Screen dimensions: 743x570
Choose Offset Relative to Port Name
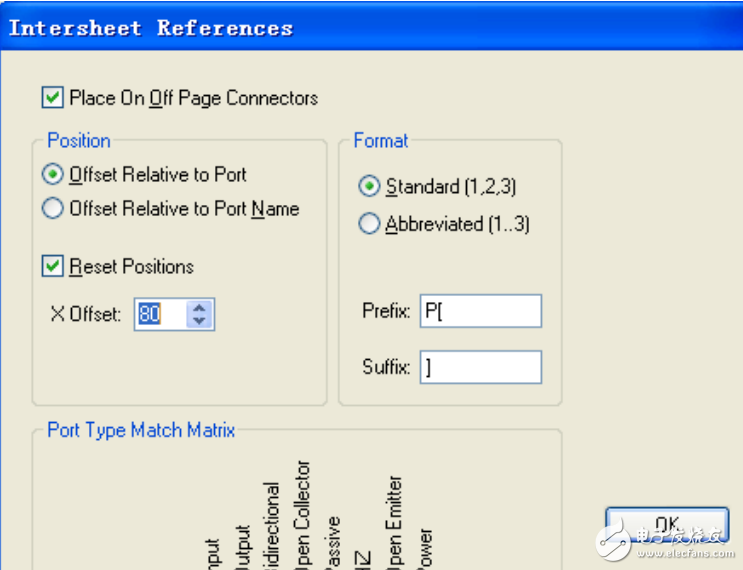[52, 209]
